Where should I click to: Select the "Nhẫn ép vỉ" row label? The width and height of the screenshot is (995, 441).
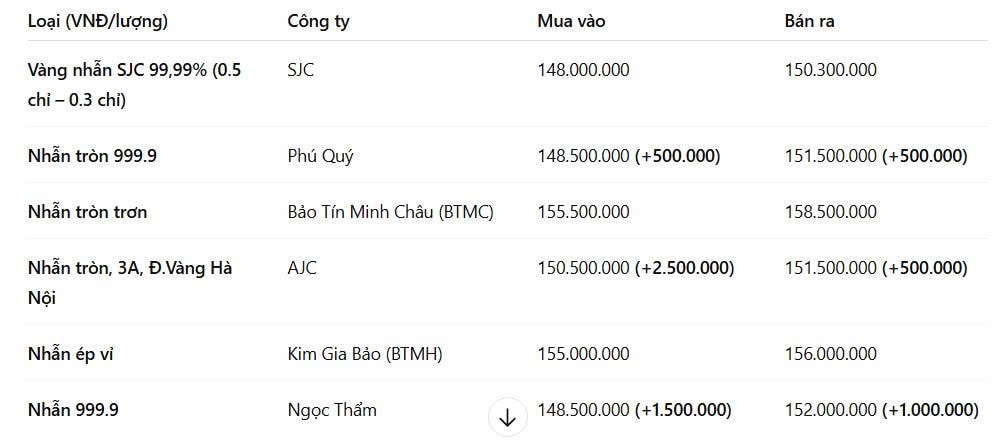click(76, 354)
